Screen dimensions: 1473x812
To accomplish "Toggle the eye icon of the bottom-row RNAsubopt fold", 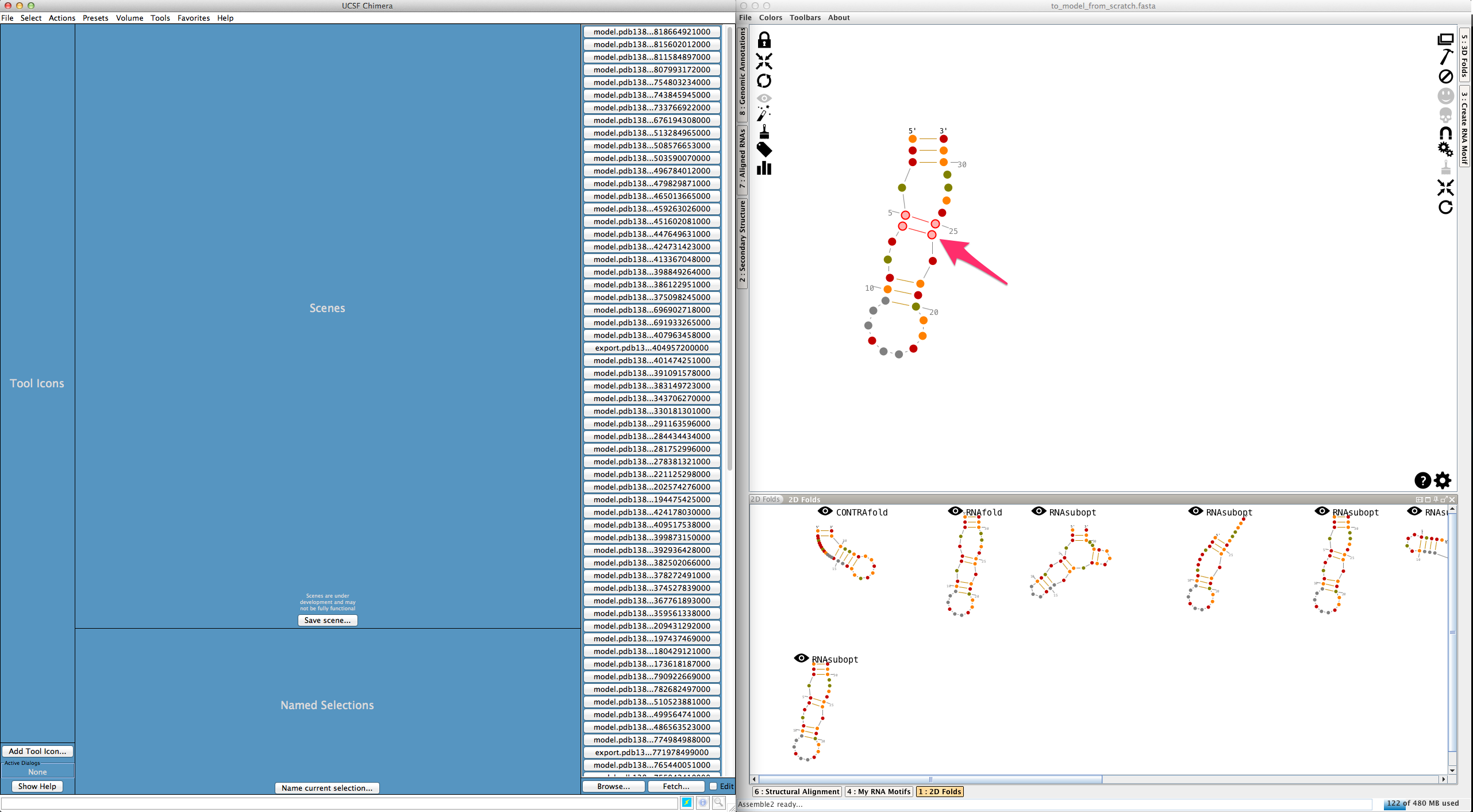I will [x=801, y=658].
